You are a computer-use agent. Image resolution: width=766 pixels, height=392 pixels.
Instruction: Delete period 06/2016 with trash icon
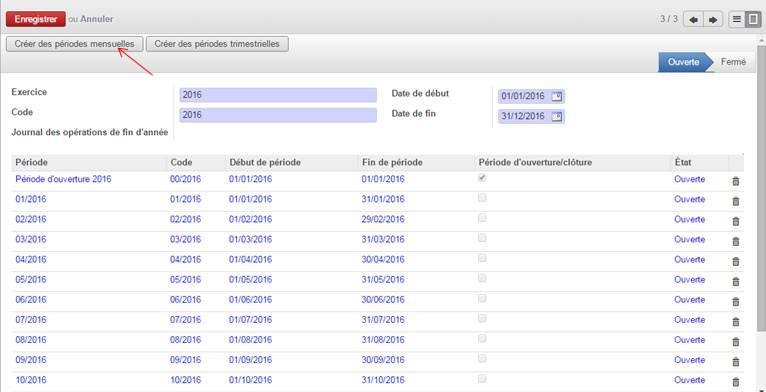pyautogui.click(x=736, y=302)
